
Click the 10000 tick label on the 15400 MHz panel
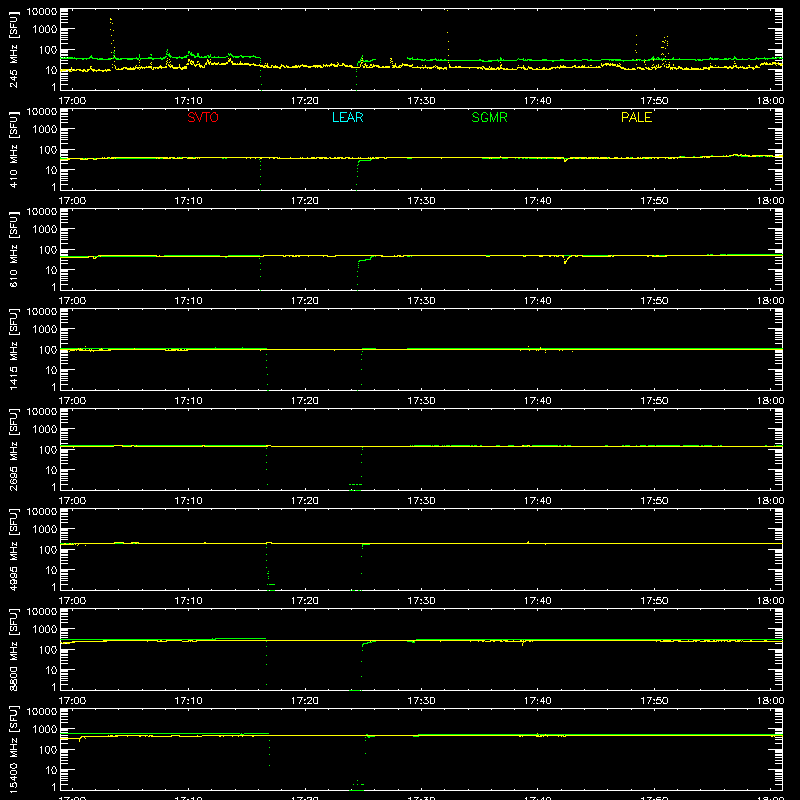pos(42,712)
